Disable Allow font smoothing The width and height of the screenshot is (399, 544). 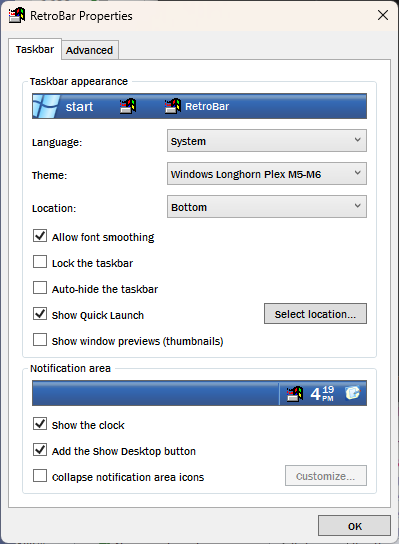[x=40, y=236]
